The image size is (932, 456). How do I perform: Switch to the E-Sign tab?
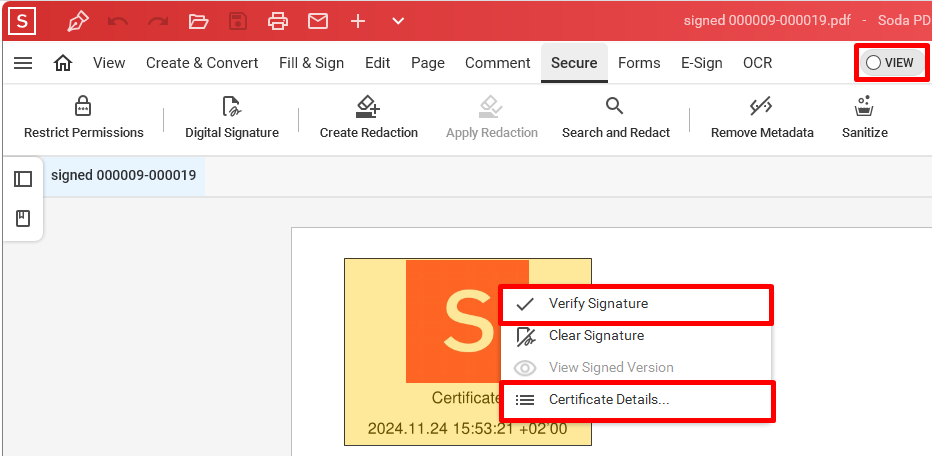point(702,63)
